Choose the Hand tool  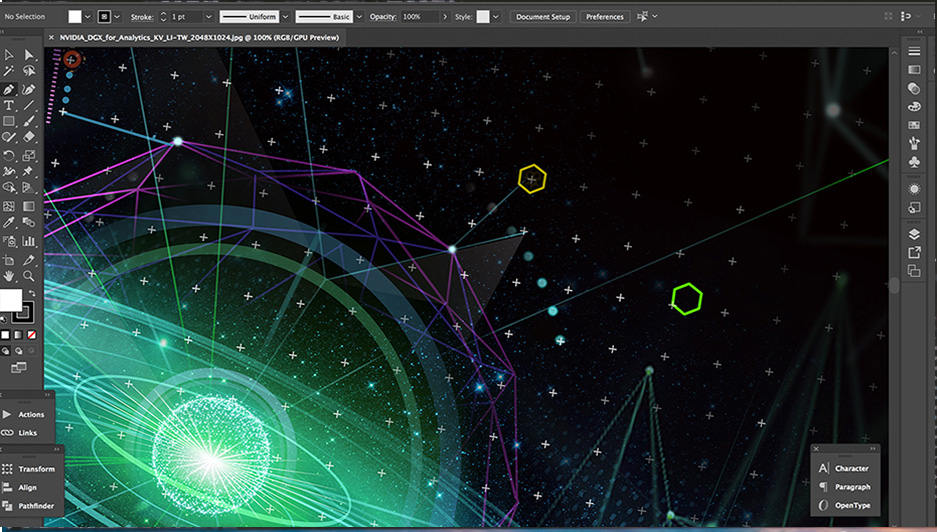coord(9,275)
